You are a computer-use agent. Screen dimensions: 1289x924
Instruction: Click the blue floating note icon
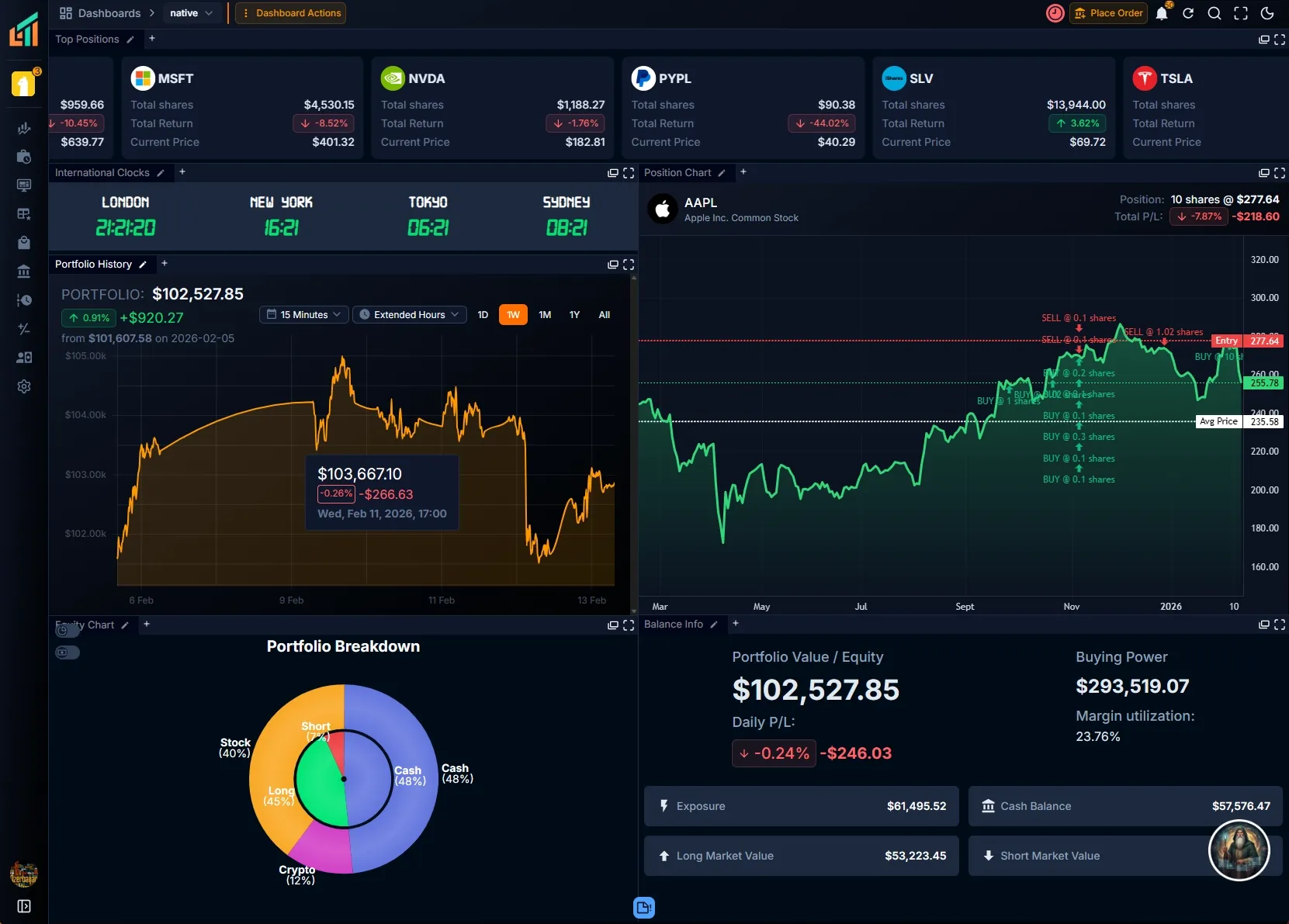click(x=644, y=907)
